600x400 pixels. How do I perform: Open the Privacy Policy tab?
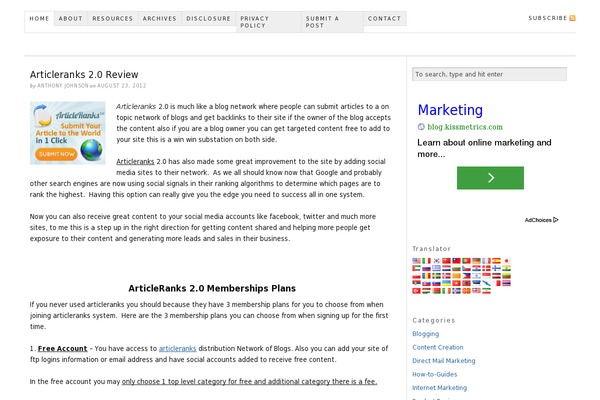268,22
